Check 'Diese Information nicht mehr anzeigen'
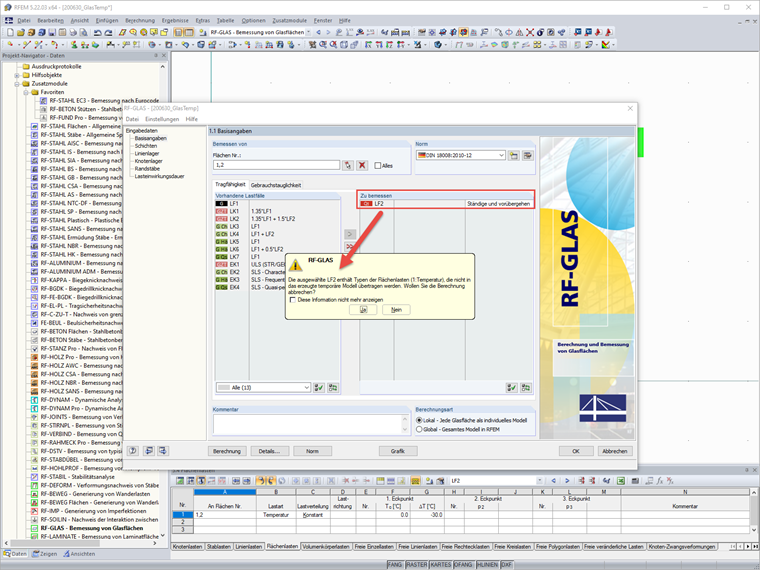Screen dimensions: 760x570 coord(293,300)
